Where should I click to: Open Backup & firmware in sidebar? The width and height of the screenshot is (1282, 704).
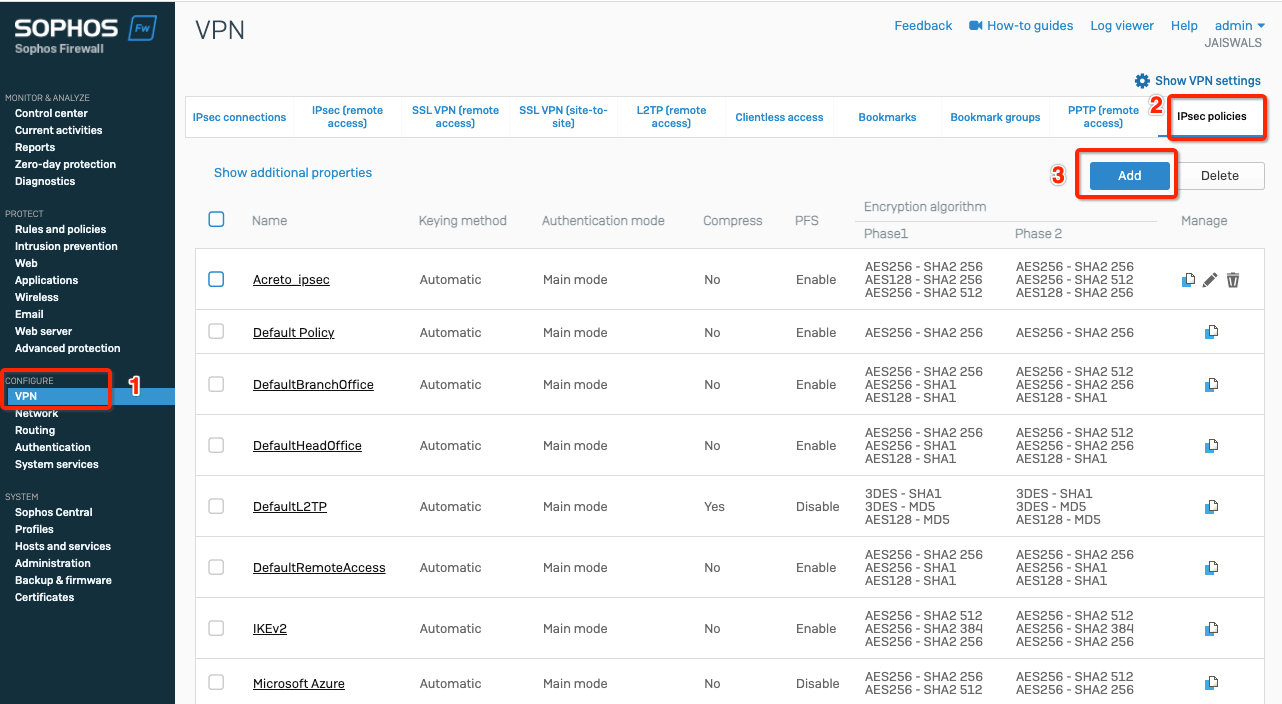click(x=63, y=580)
